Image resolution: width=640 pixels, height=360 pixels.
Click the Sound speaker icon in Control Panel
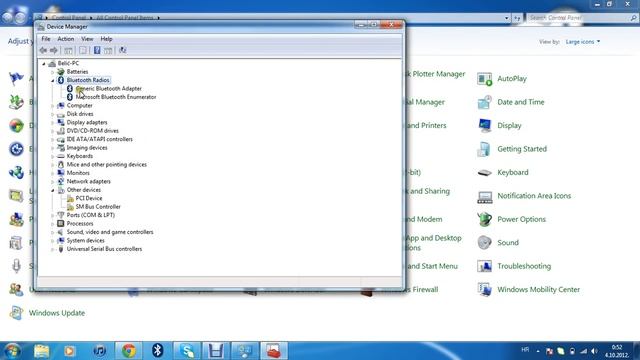[484, 243]
